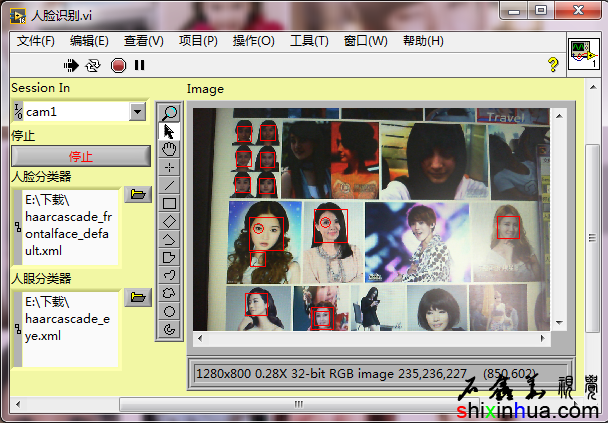Screen dimensions: 608x423
Task: Select the Oval ROI tool
Action: [x=170, y=311]
